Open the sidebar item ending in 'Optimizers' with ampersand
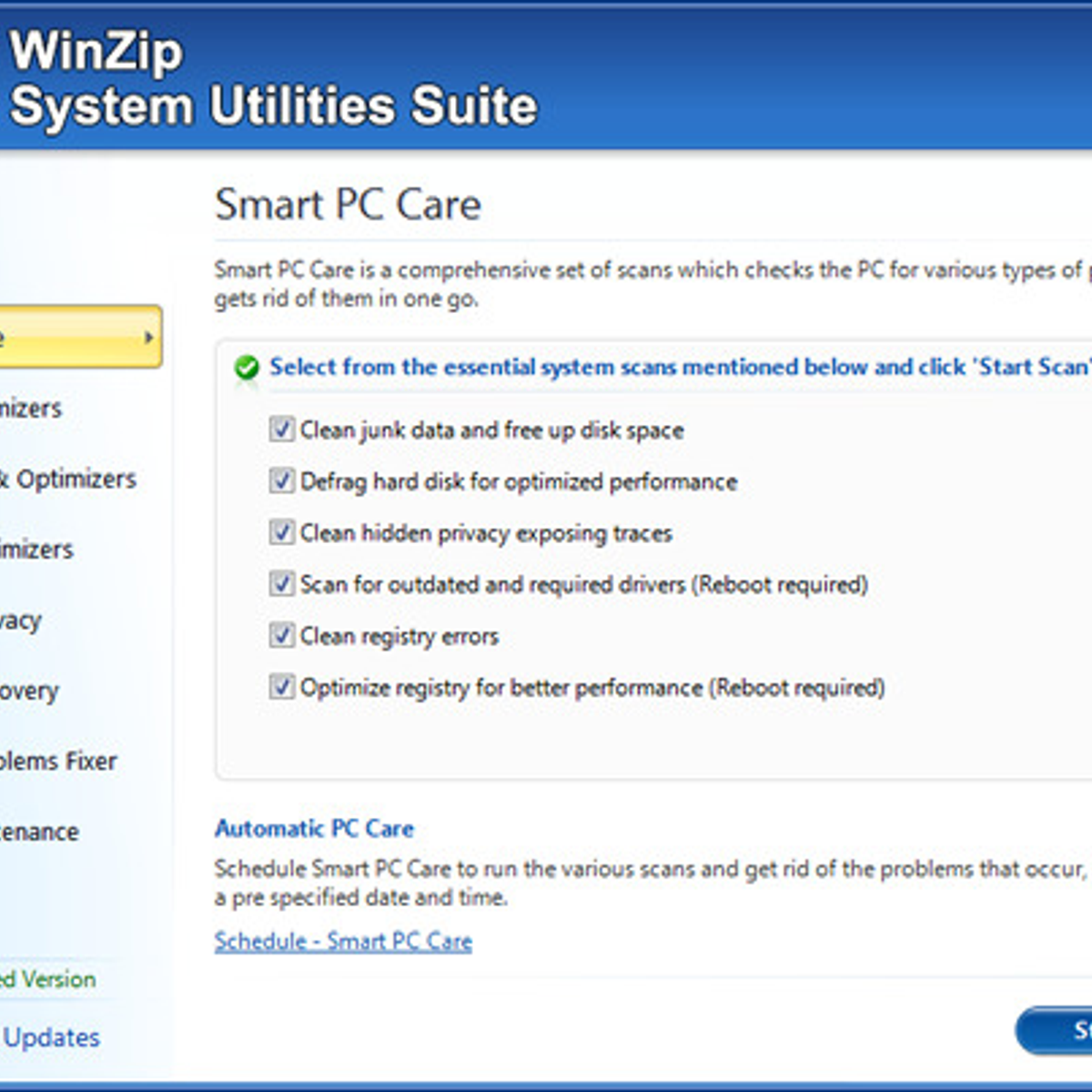 tap(67, 479)
